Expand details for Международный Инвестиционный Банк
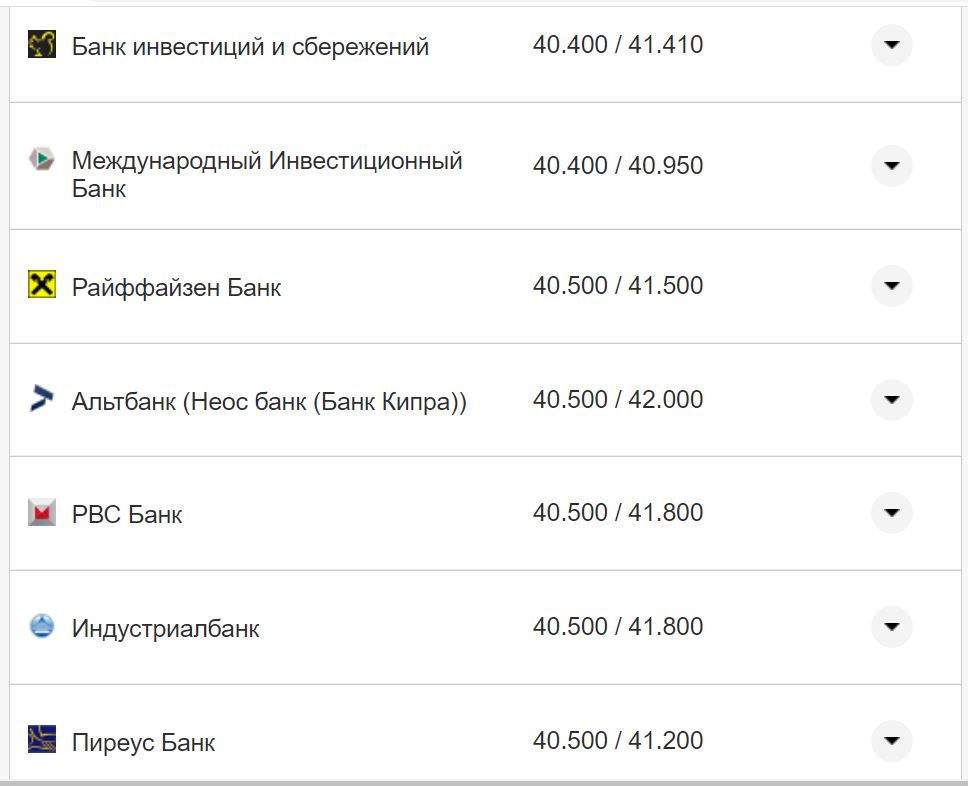Screen dimensions: 968x786 (x=890, y=166)
